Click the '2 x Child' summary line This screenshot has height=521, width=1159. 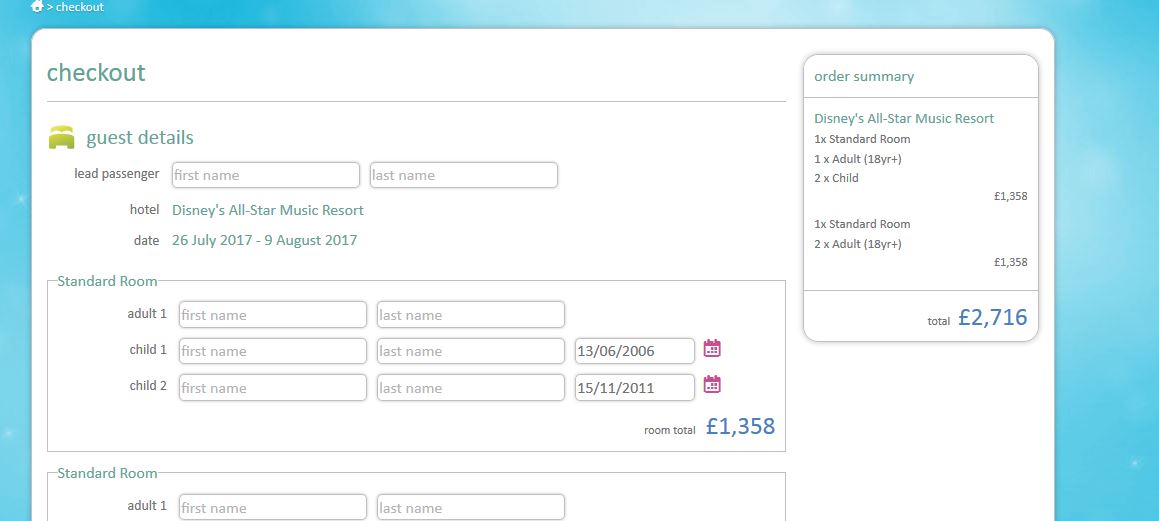click(837, 178)
